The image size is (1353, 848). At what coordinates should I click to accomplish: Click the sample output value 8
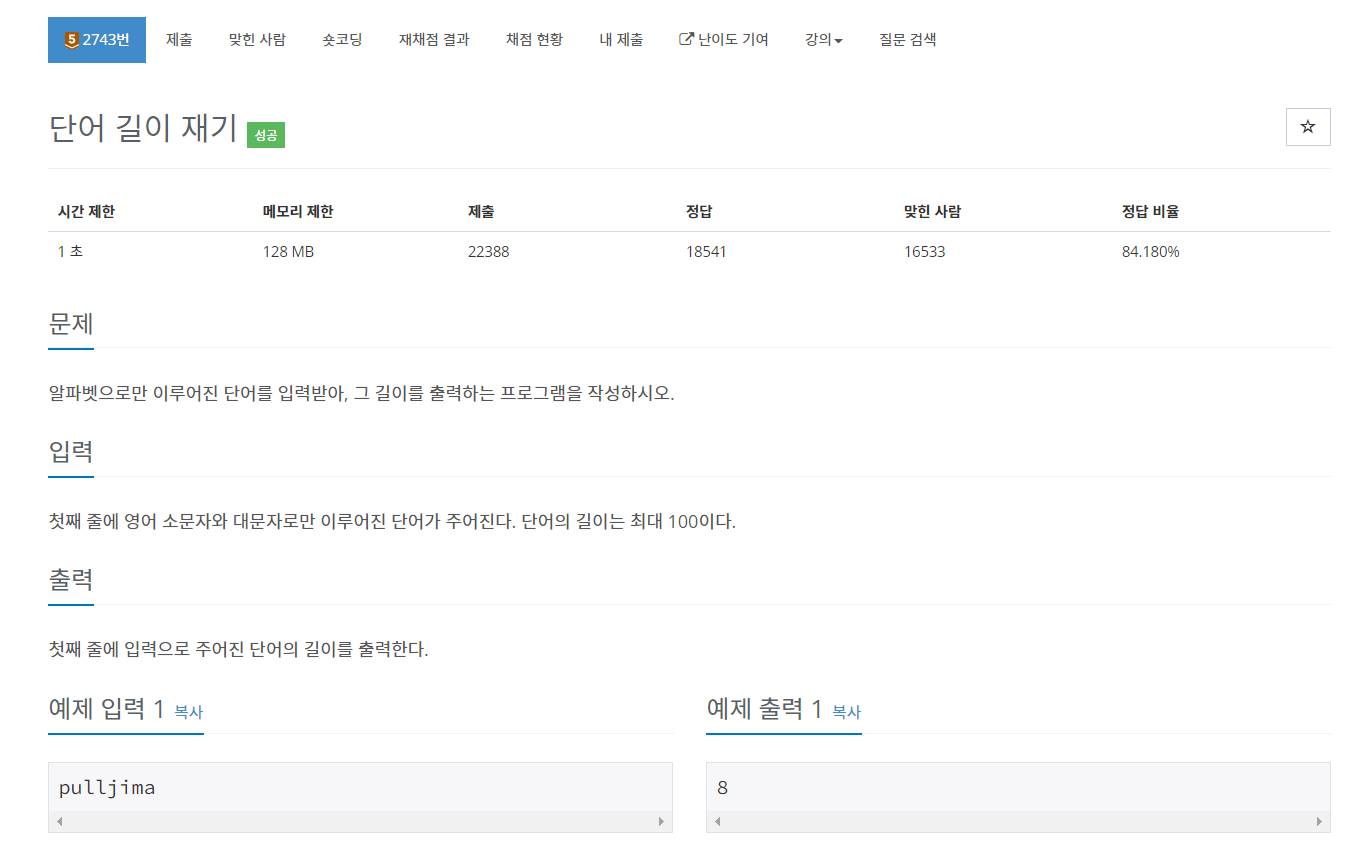tap(723, 788)
